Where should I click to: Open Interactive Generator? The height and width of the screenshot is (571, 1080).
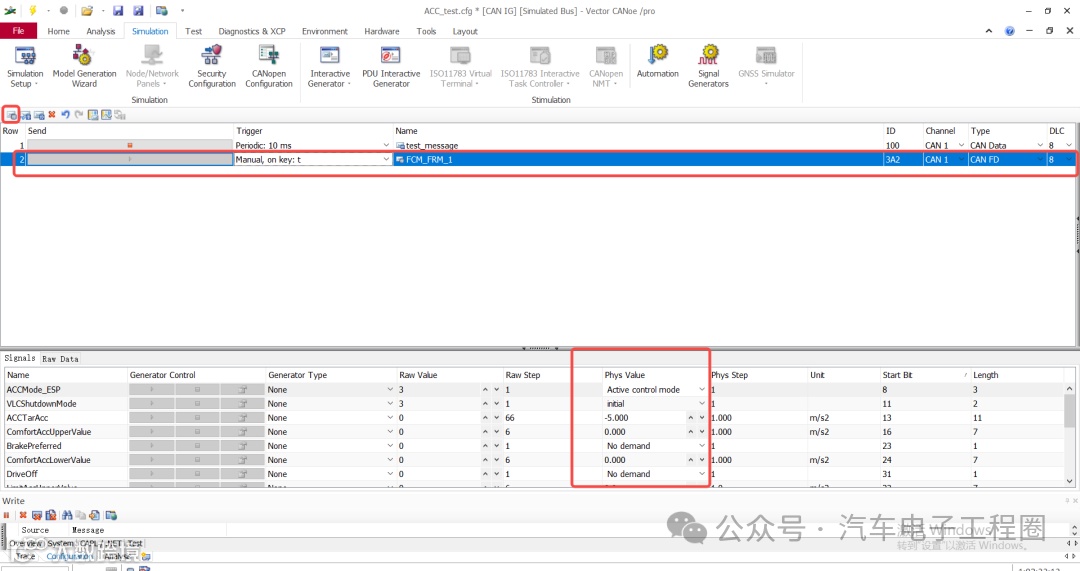pos(330,66)
